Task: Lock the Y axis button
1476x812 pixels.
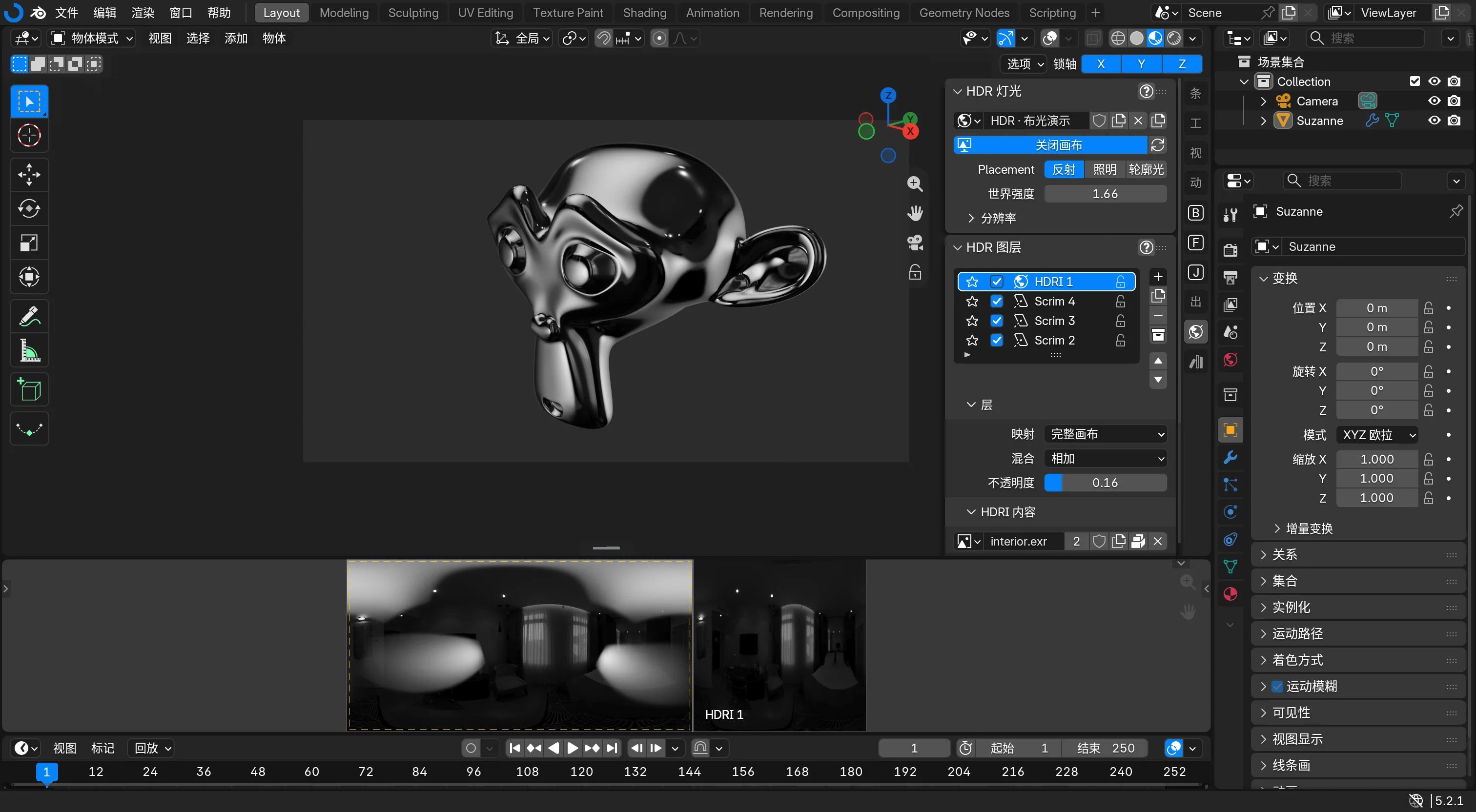Action: click(x=1141, y=63)
